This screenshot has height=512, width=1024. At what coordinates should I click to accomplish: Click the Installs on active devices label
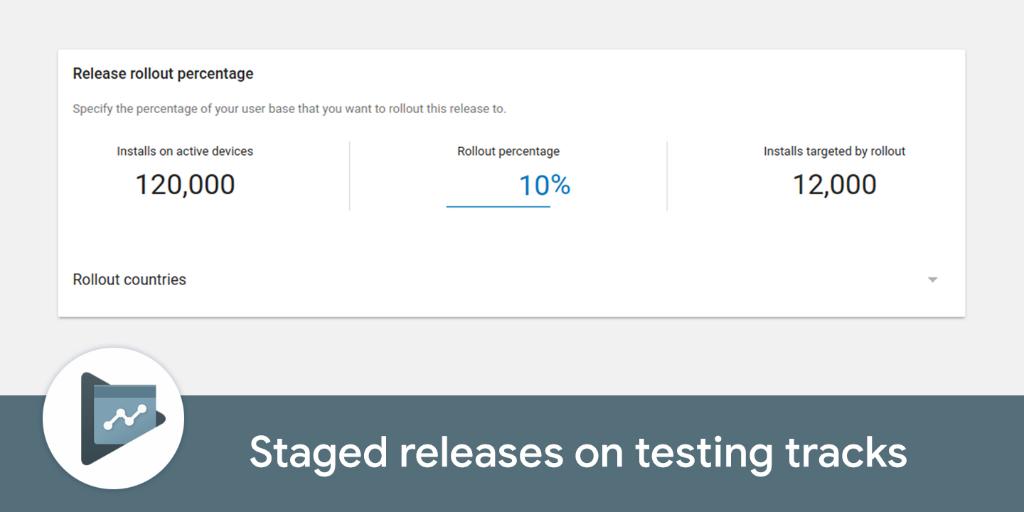(185, 152)
